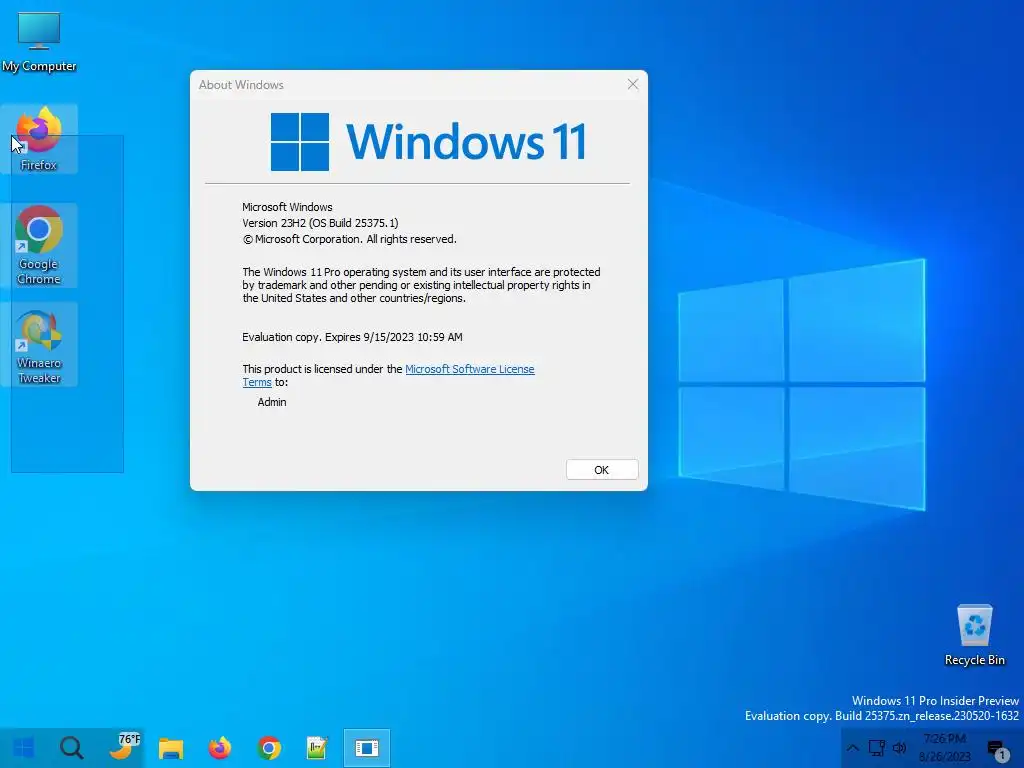Open the taskbar clock showing 7:26 PM
This screenshot has width=1024, height=768.
coord(944,748)
